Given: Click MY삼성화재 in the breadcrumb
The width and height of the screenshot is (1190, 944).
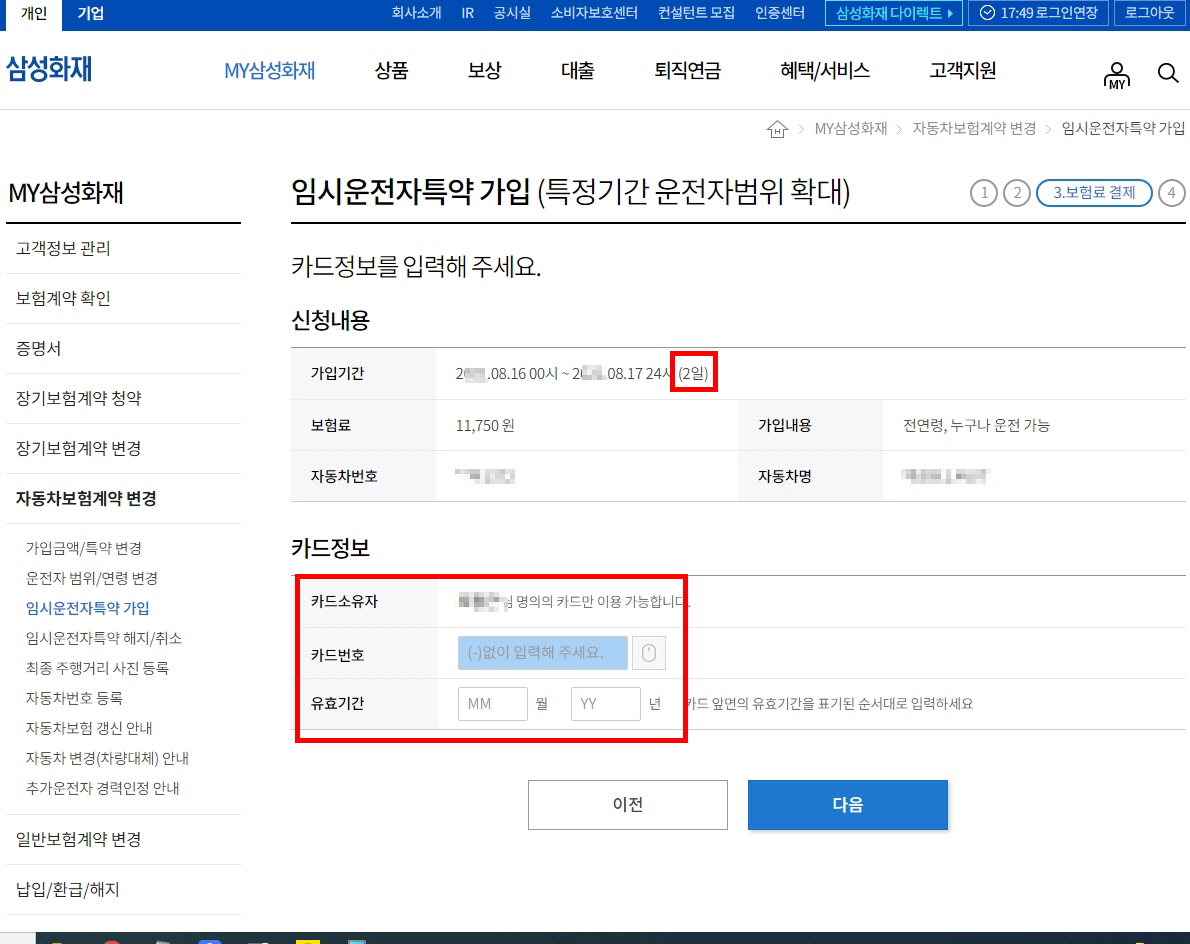Looking at the screenshot, I should click(x=851, y=129).
